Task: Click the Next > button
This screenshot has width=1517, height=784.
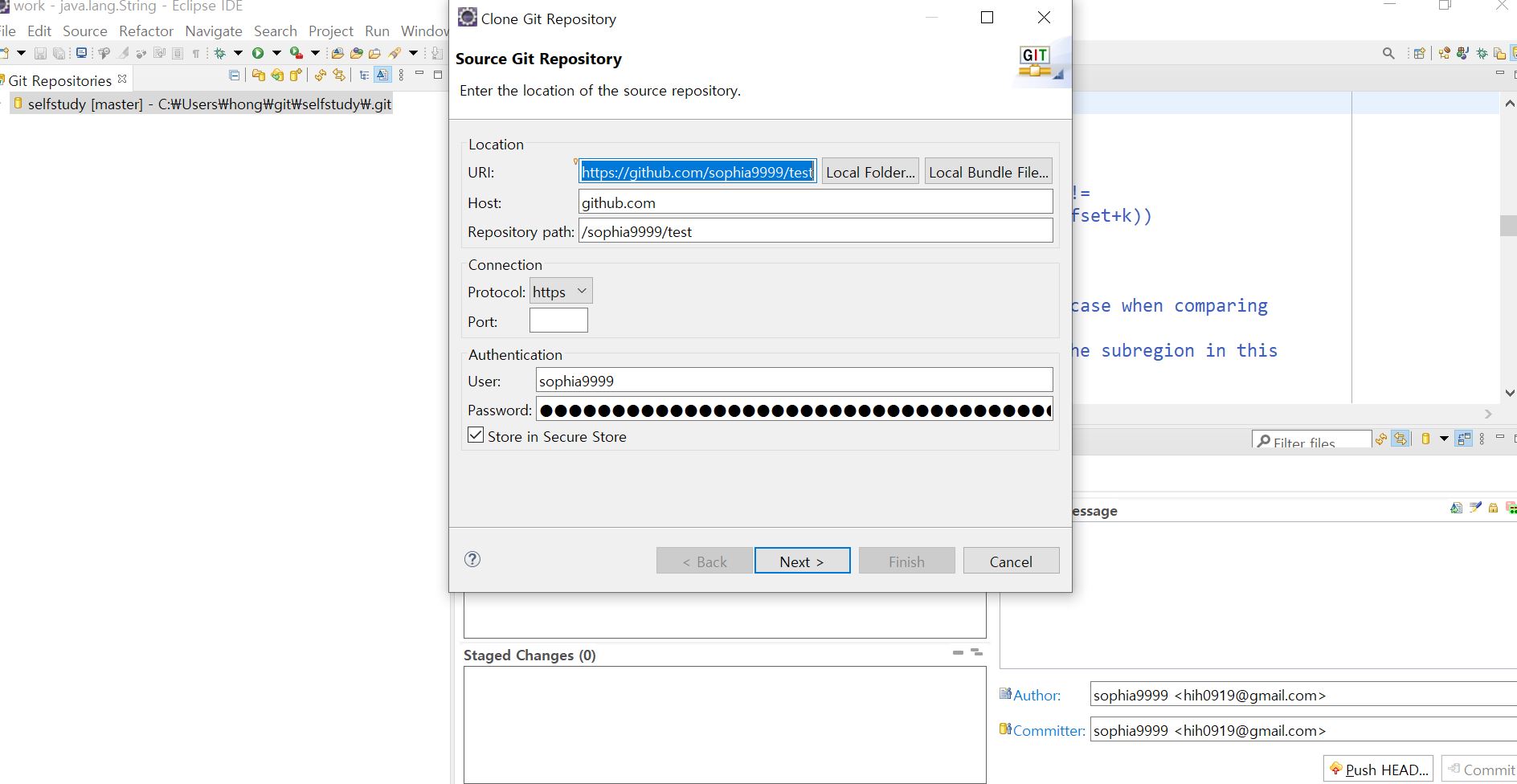Action: pyautogui.click(x=802, y=561)
